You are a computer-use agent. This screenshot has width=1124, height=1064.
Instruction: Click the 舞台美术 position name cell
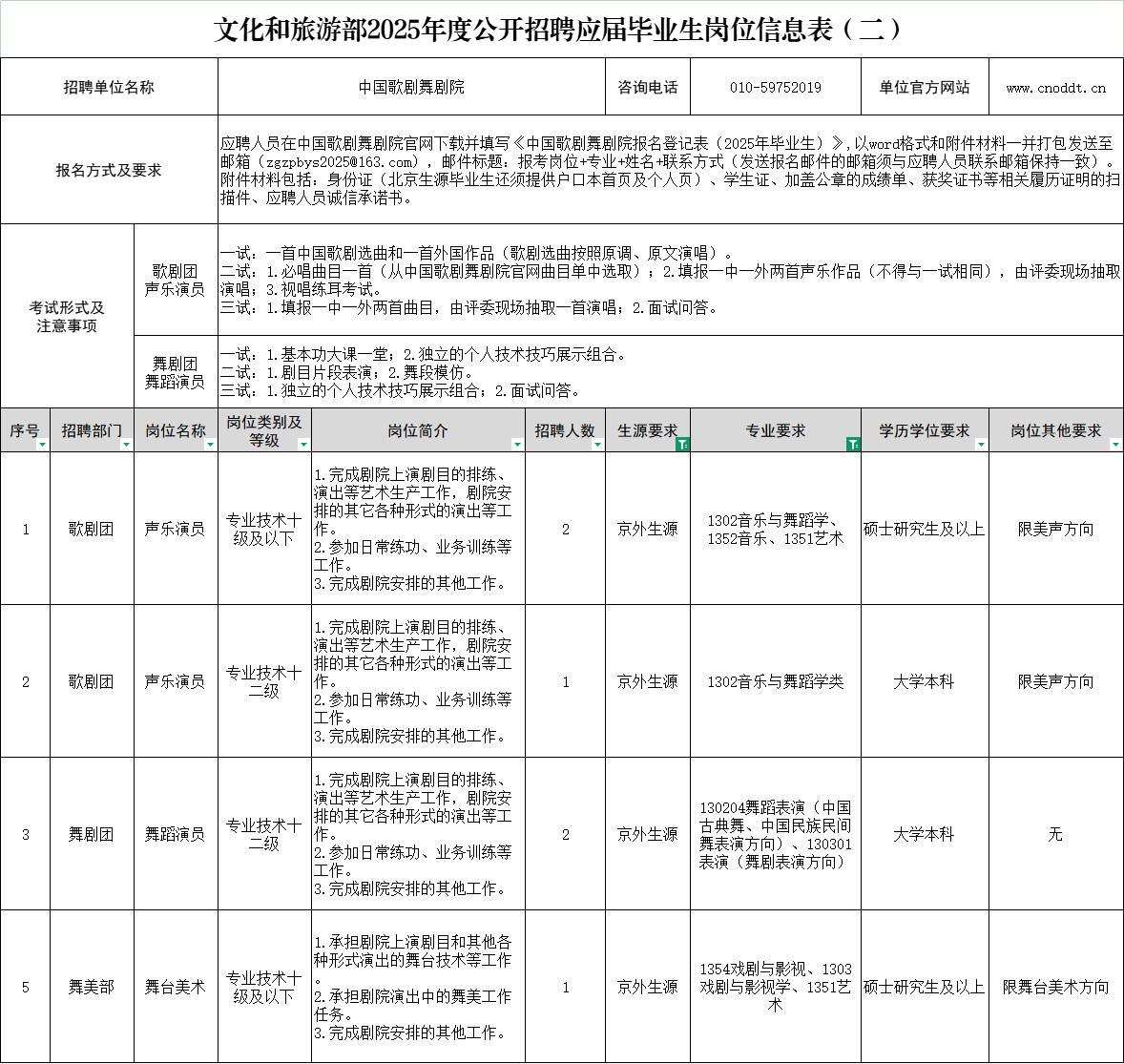pyautogui.click(x=176, y=987)
